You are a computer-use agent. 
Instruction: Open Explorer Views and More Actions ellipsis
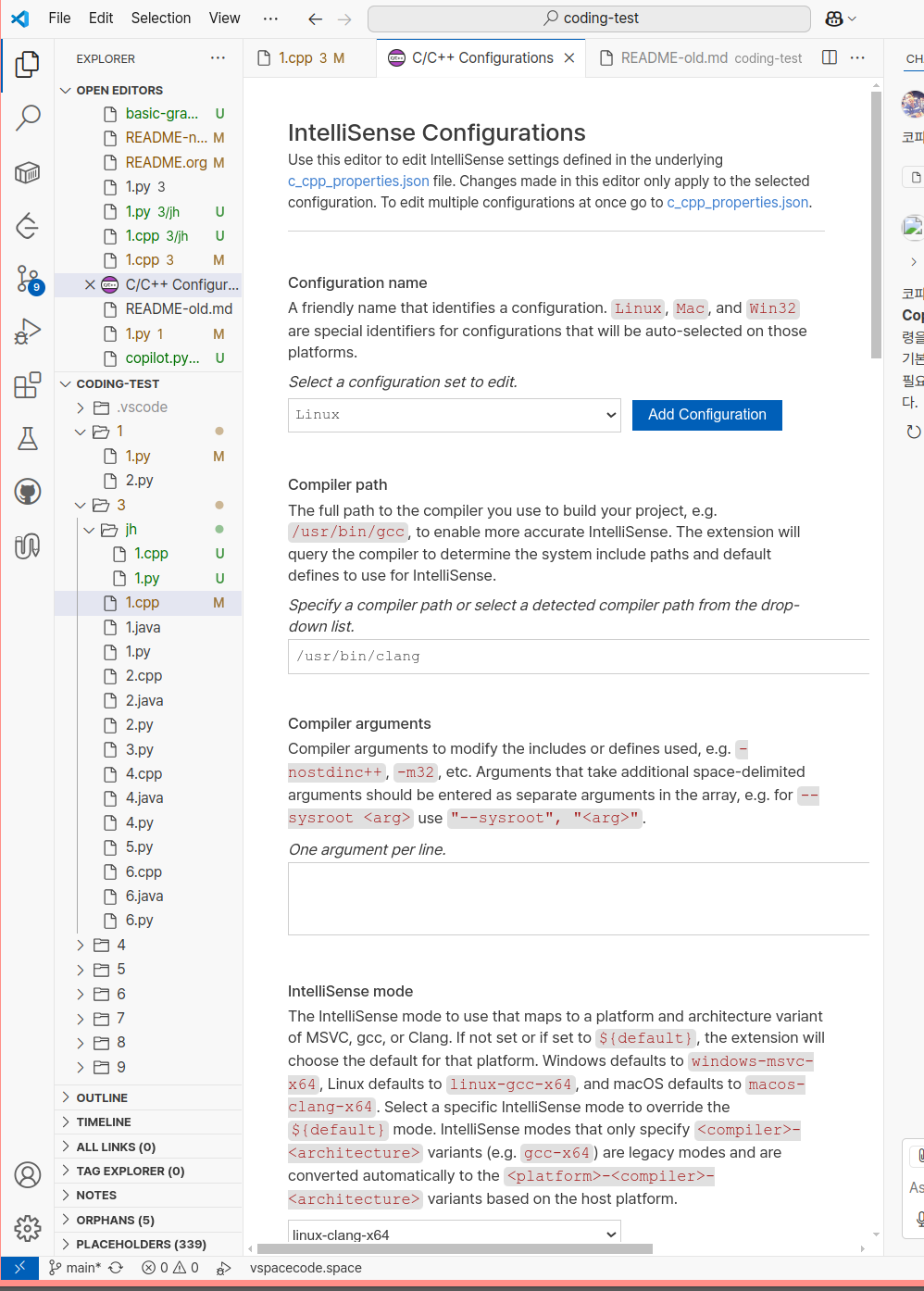click(218, 57)
